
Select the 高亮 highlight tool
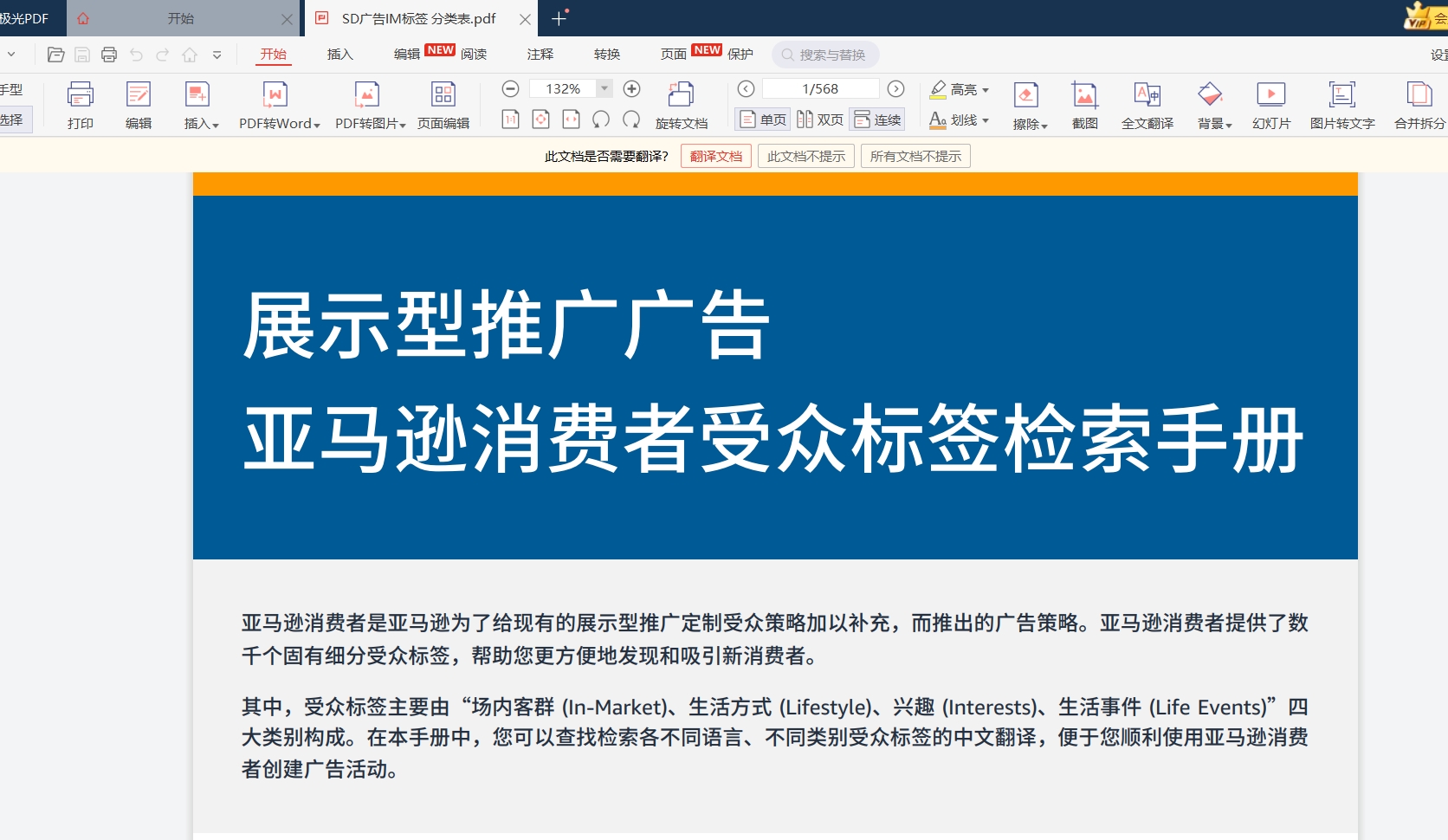[953, 89]
